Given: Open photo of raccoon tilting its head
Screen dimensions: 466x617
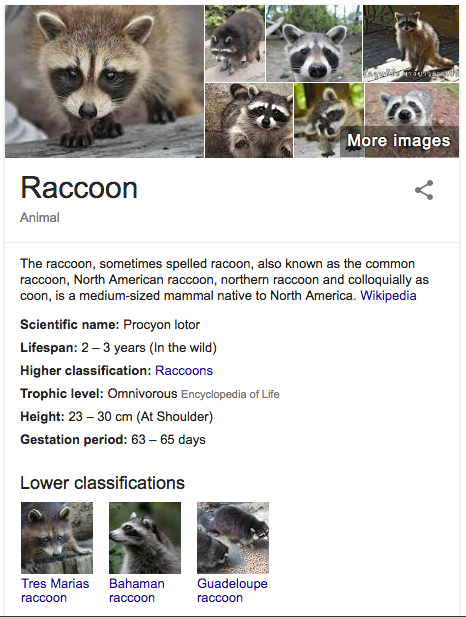Looking at the screenshot, I should pyautogui.click(x=329, y=120).
